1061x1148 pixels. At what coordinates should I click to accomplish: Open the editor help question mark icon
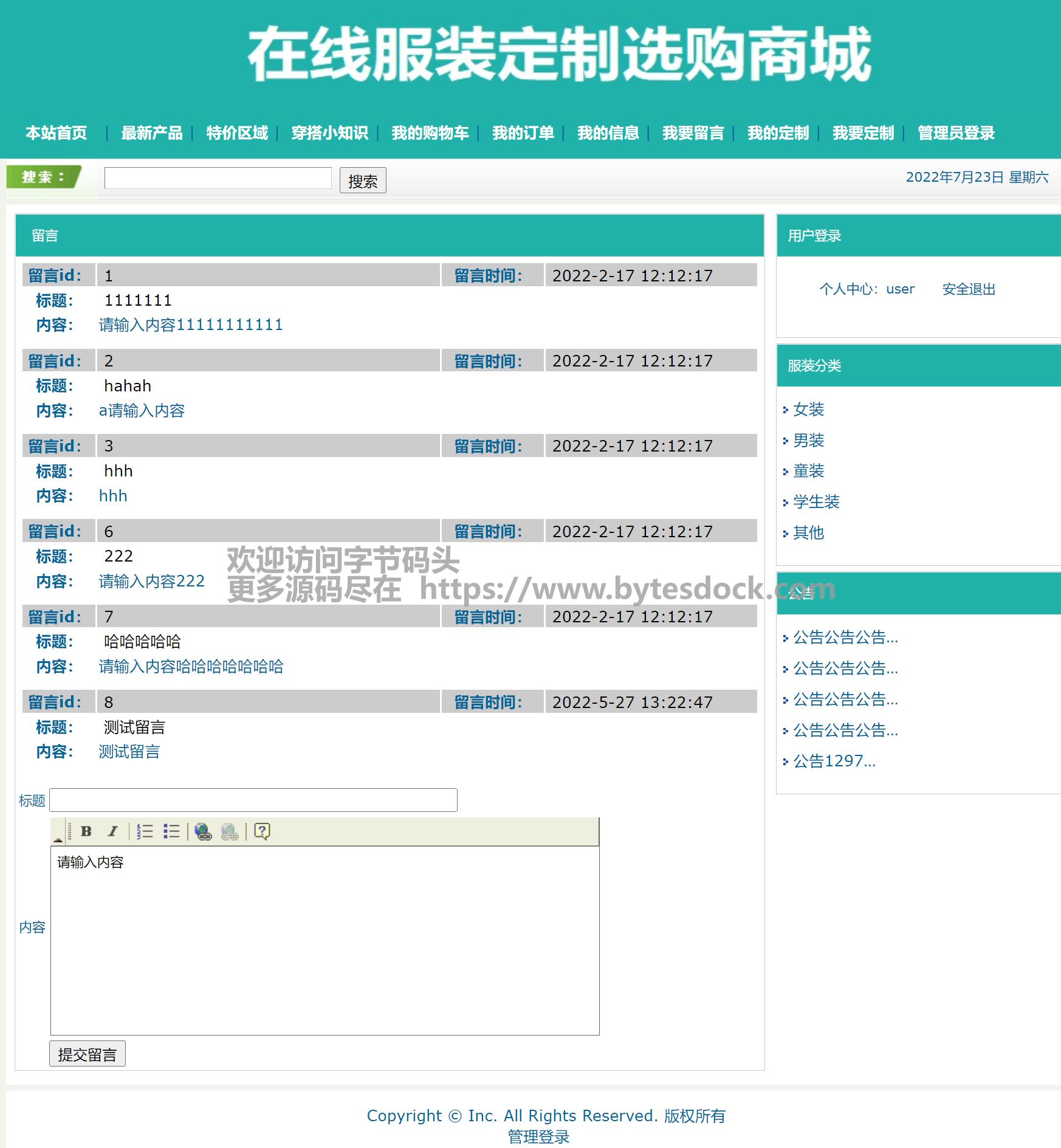click(x=262, y=831)
